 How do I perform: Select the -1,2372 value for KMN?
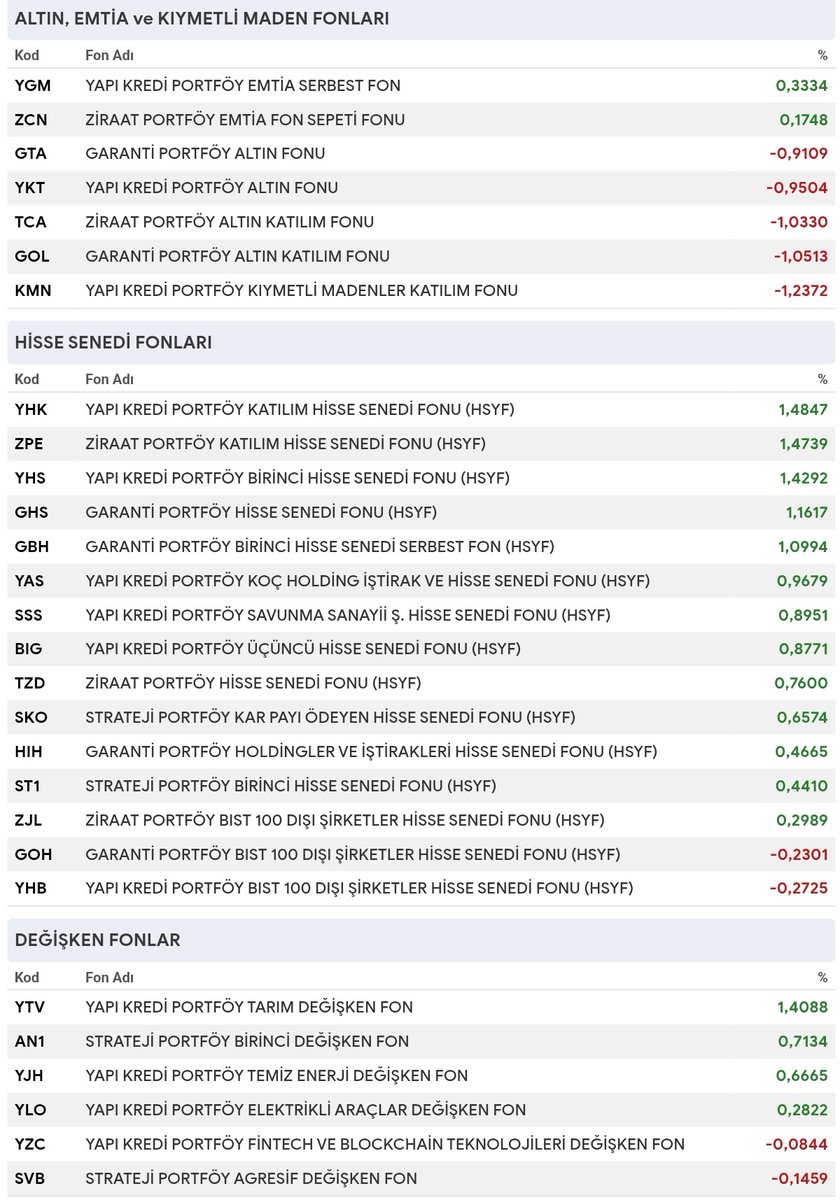point(800,290)
